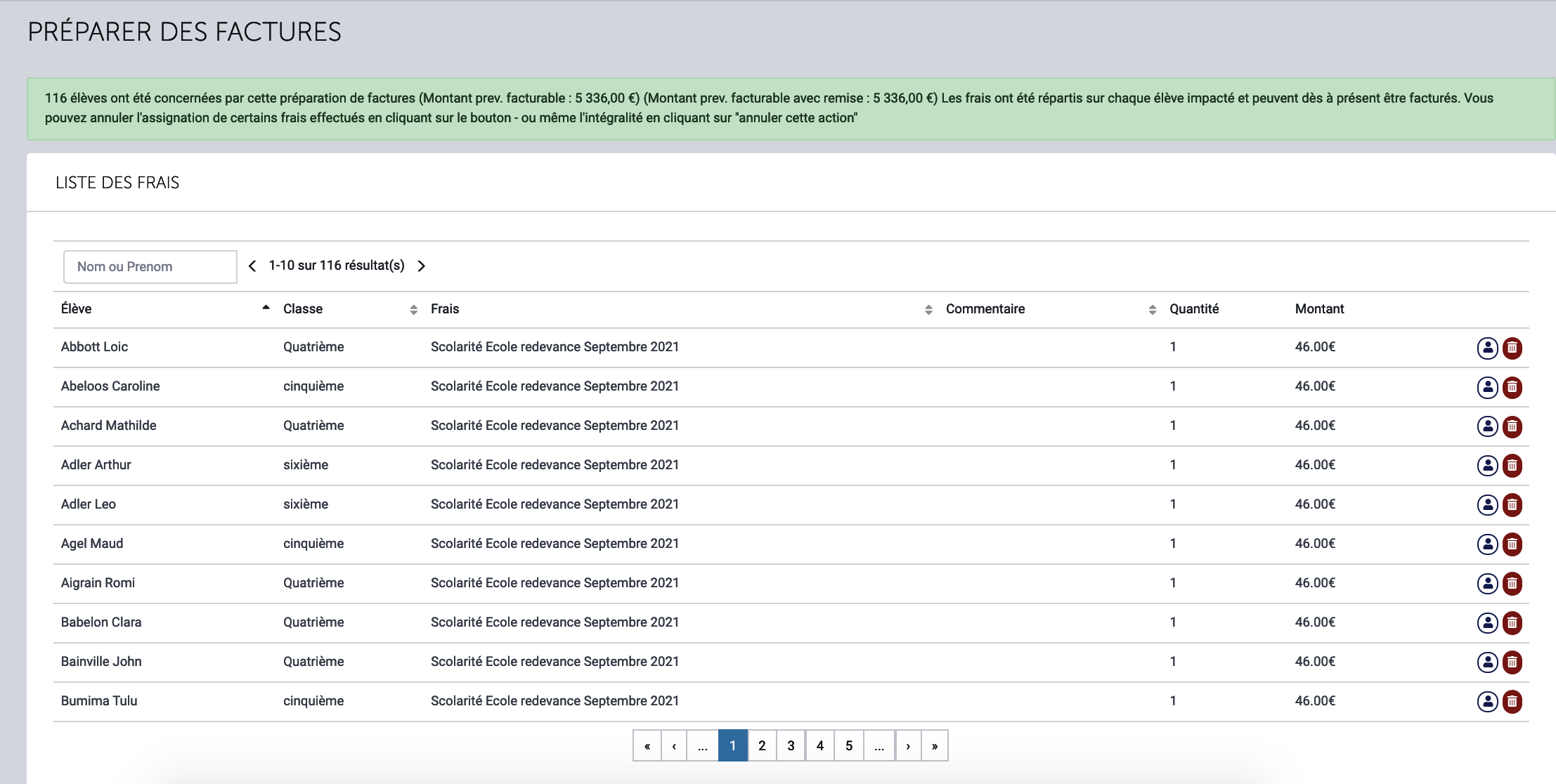Click the green confirmation alert message
This screenshot has height=784, width=1556.
[791, 108]
